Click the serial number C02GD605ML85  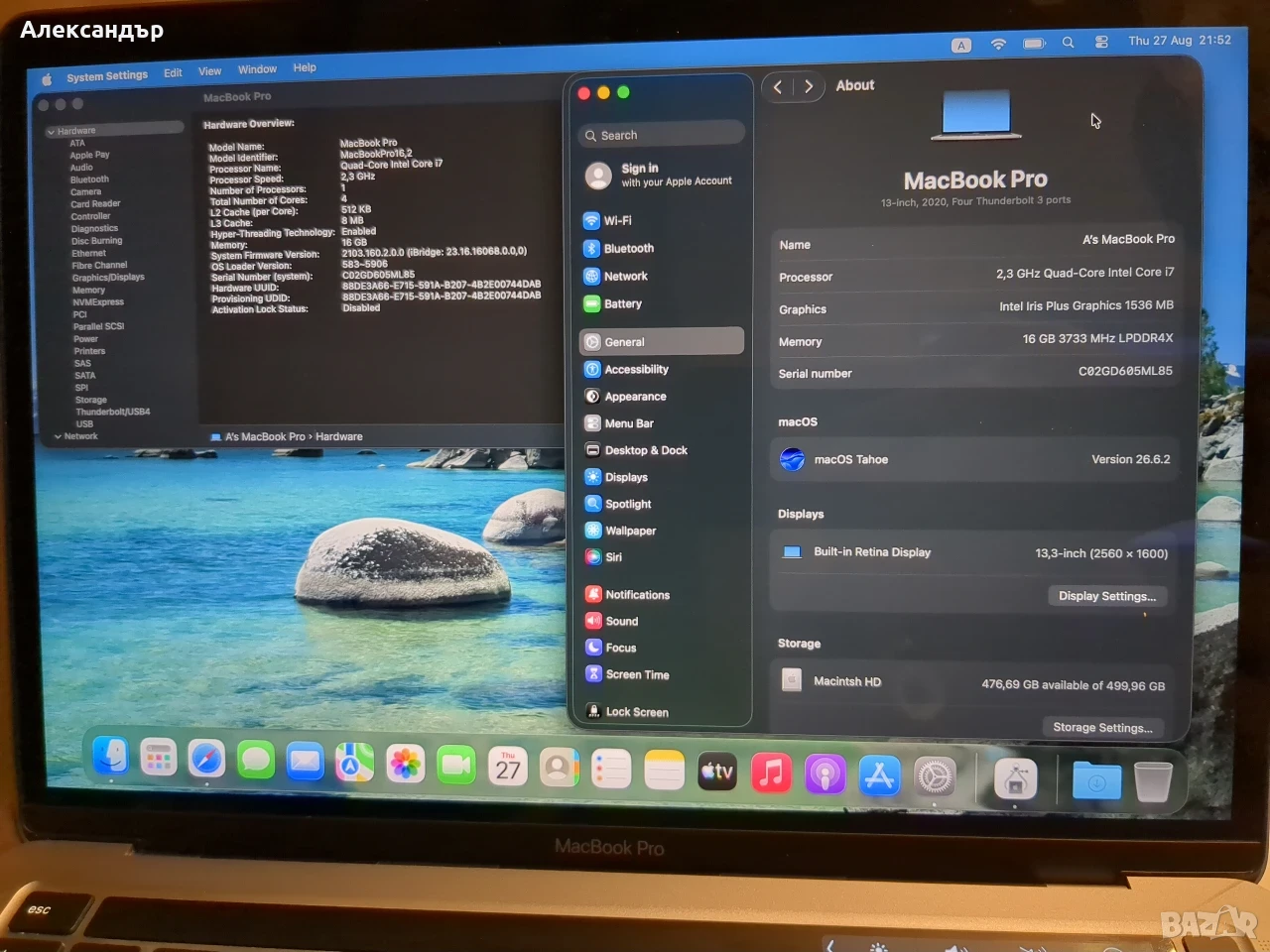coord(1125,371)
